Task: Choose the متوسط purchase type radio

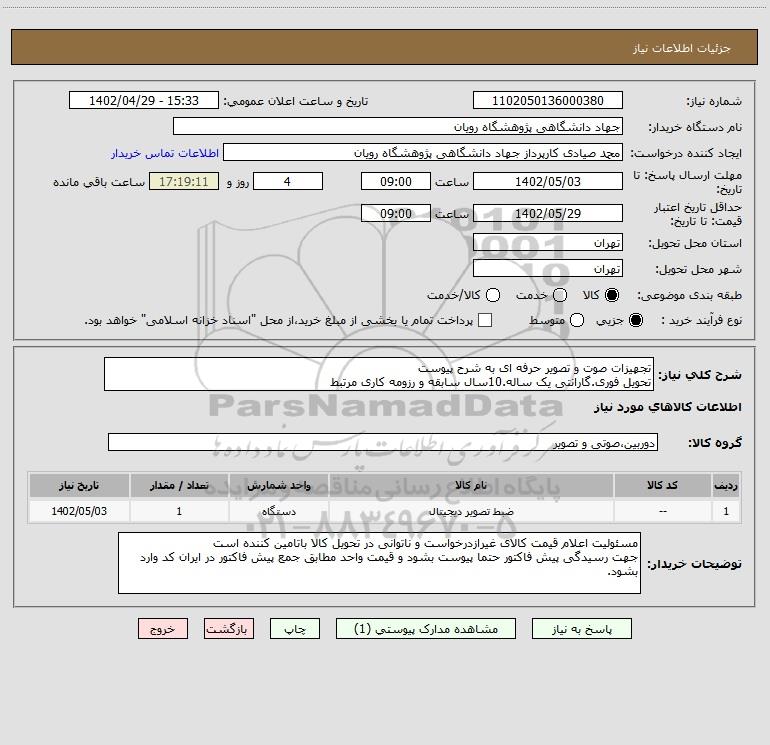Action: click(x=577, y=320)
